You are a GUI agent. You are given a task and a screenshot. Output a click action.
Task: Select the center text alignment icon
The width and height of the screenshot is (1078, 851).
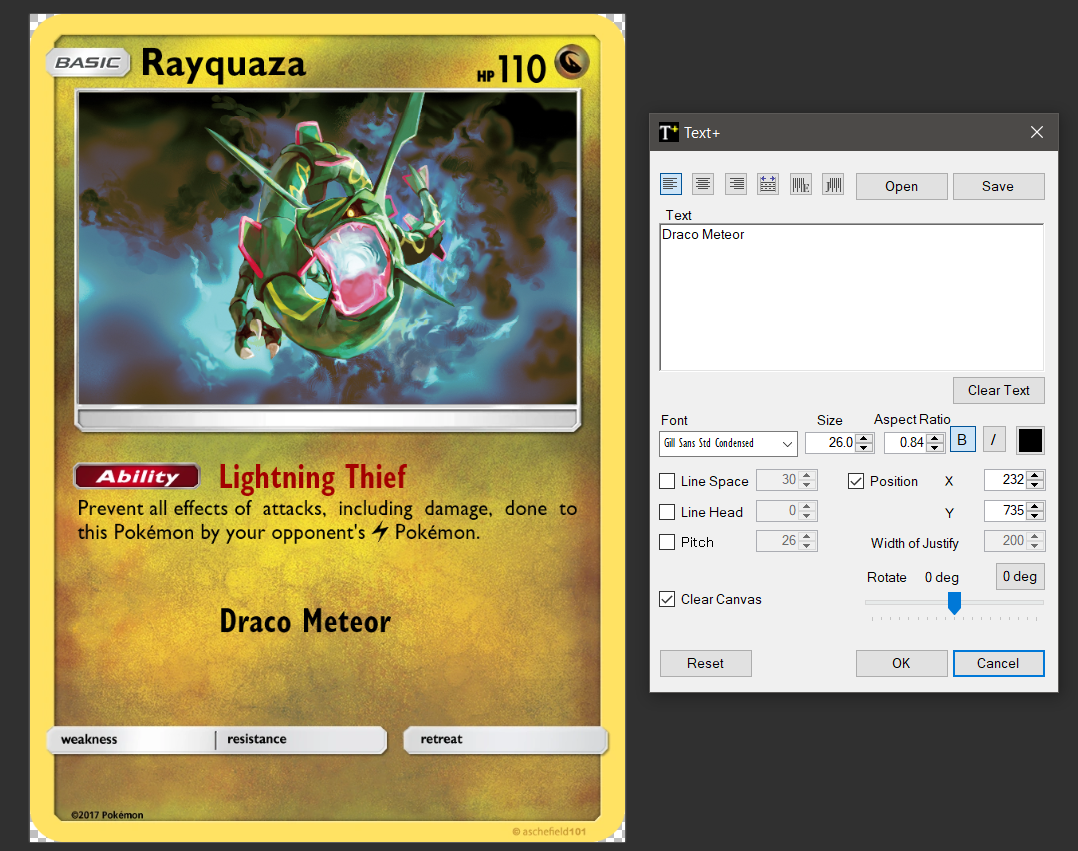tap(702, 183)
